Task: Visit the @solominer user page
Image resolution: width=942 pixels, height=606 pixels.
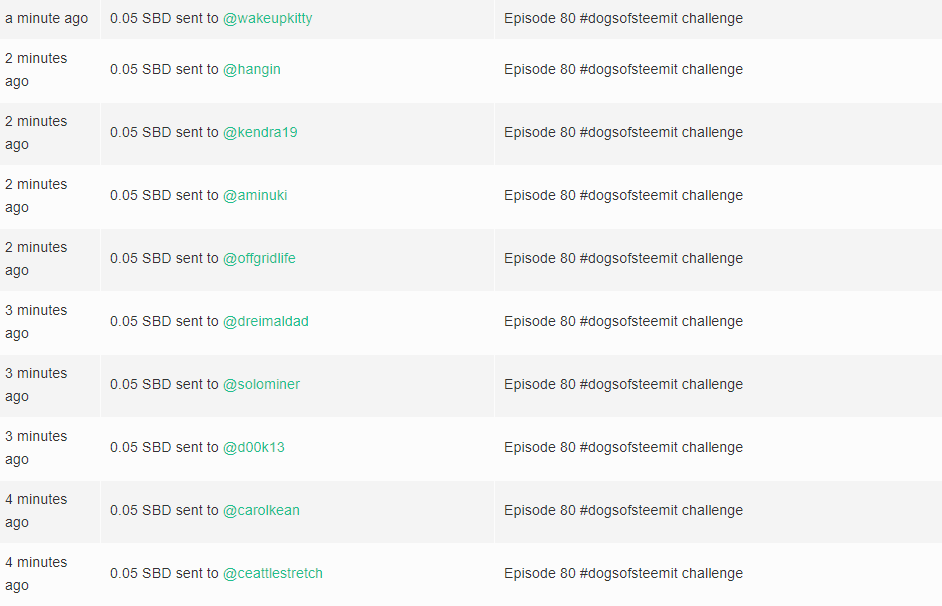Action: tap(261, 384)
